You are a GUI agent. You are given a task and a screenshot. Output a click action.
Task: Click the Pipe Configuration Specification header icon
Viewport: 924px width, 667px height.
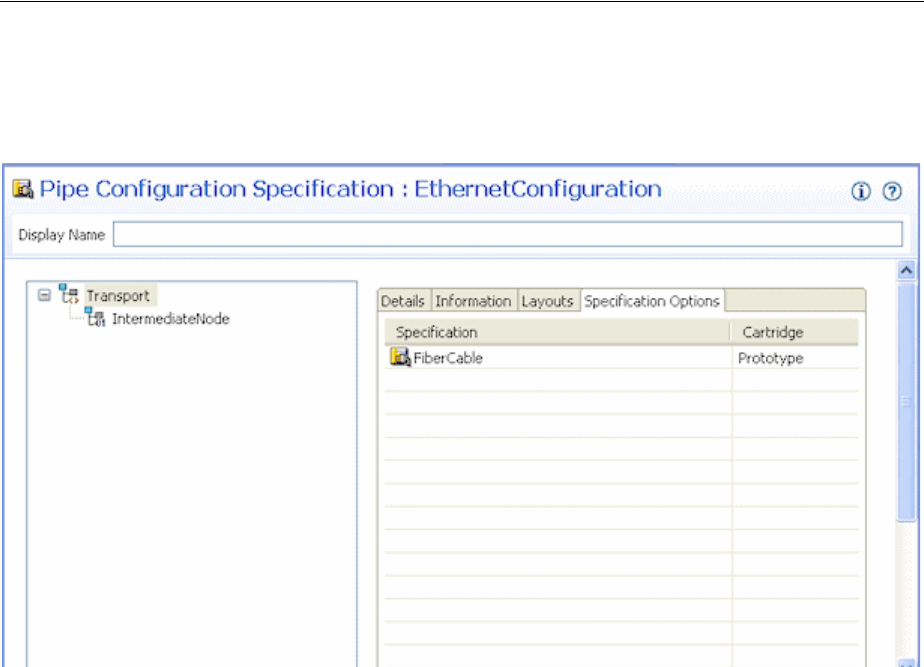tap(24, 189)
